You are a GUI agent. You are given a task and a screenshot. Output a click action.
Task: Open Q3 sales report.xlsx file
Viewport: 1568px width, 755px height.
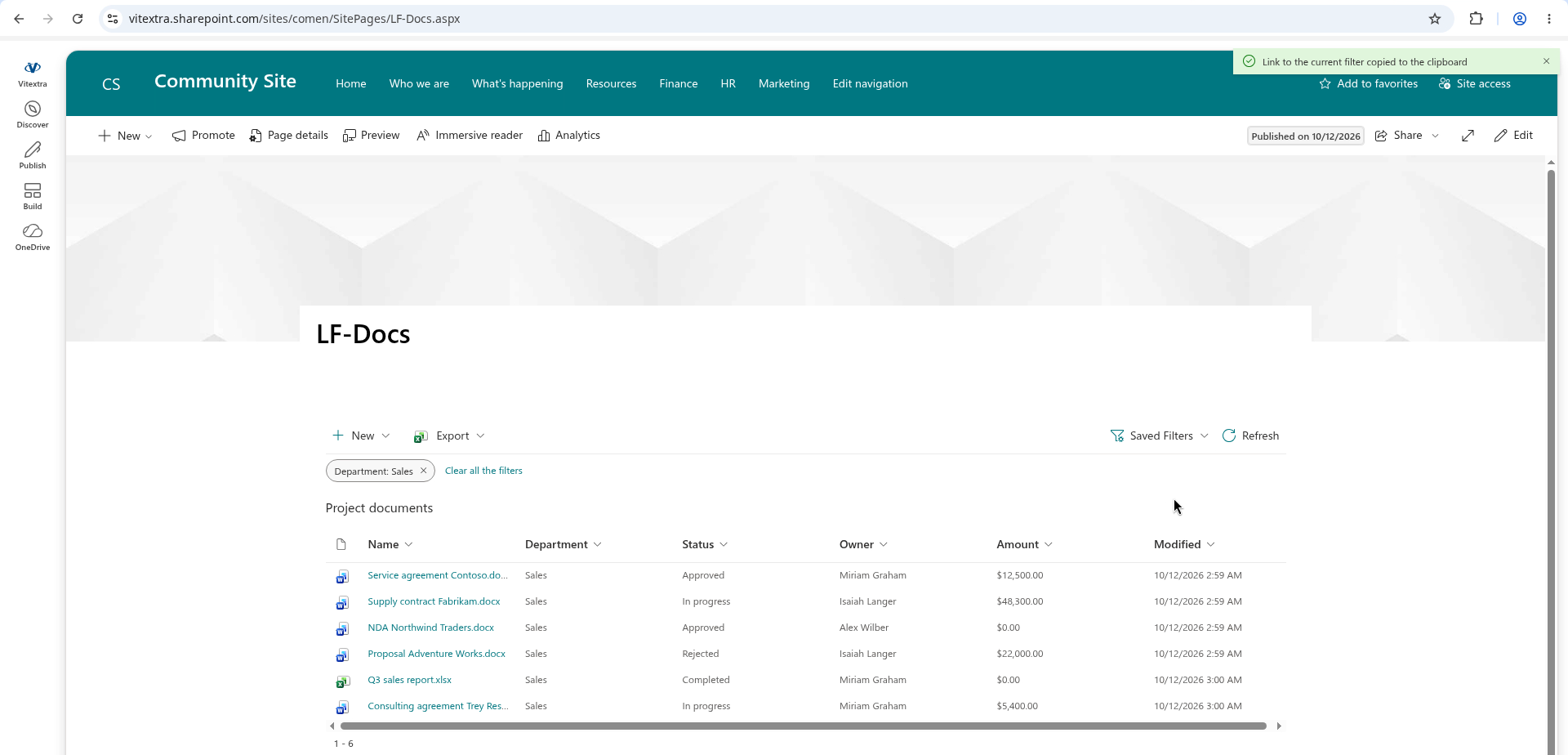(409, 680)
